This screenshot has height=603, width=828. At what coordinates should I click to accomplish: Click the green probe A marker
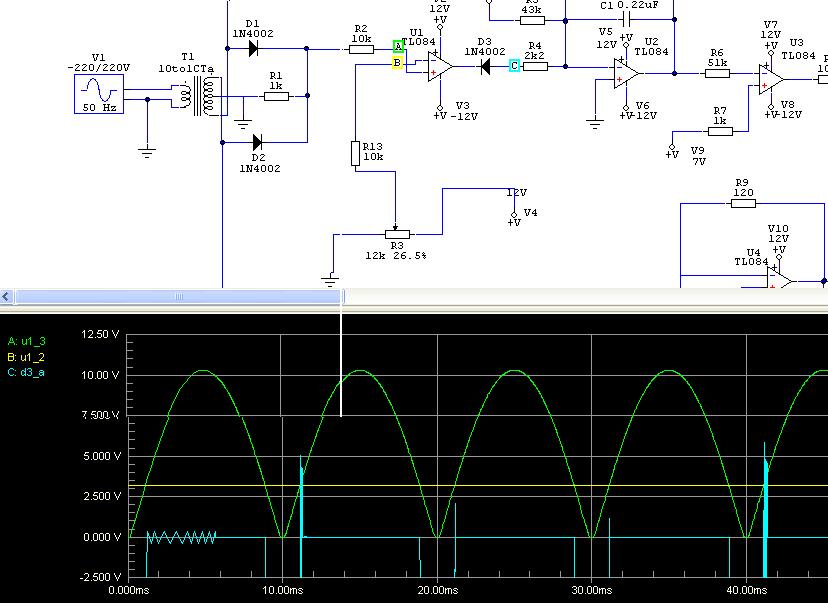(398, 47)
